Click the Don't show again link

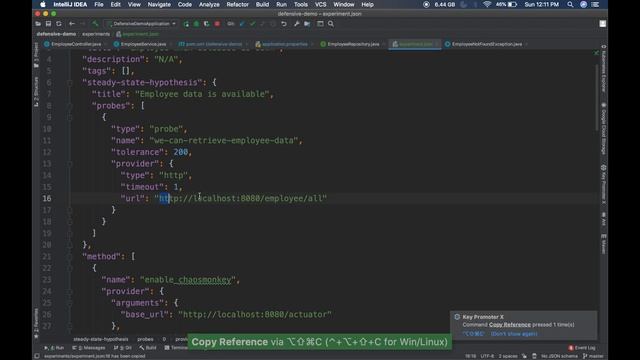tap(514, 334)
